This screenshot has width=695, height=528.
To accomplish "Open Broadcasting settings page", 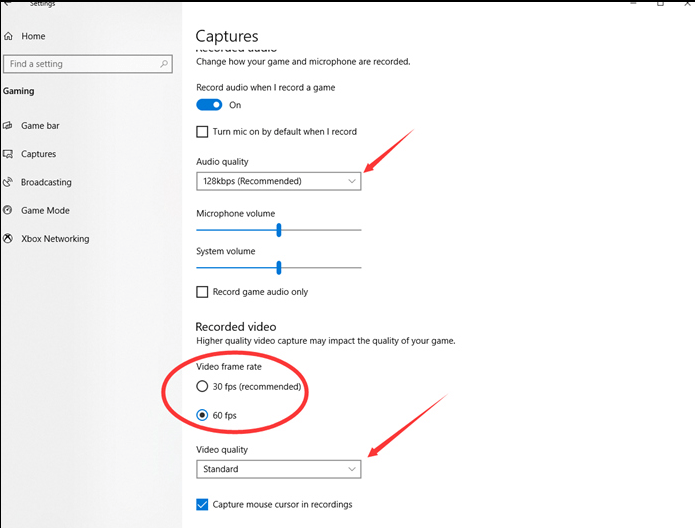I will coord(46,182).
